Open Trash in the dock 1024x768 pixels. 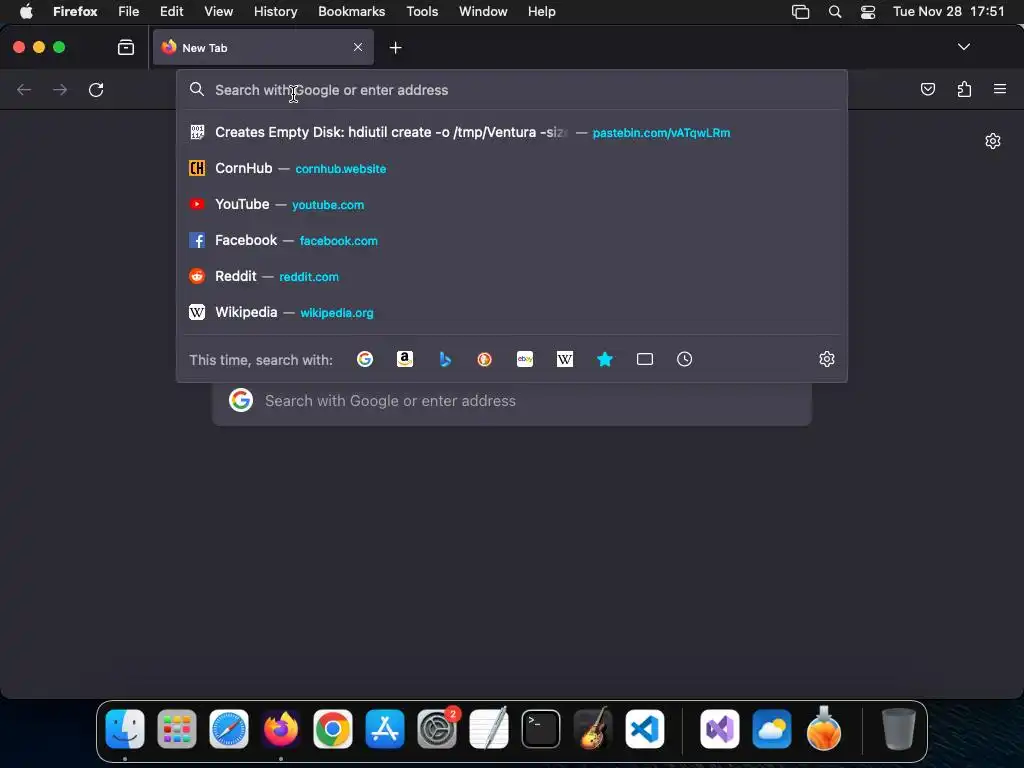click(x=899, y=729)
